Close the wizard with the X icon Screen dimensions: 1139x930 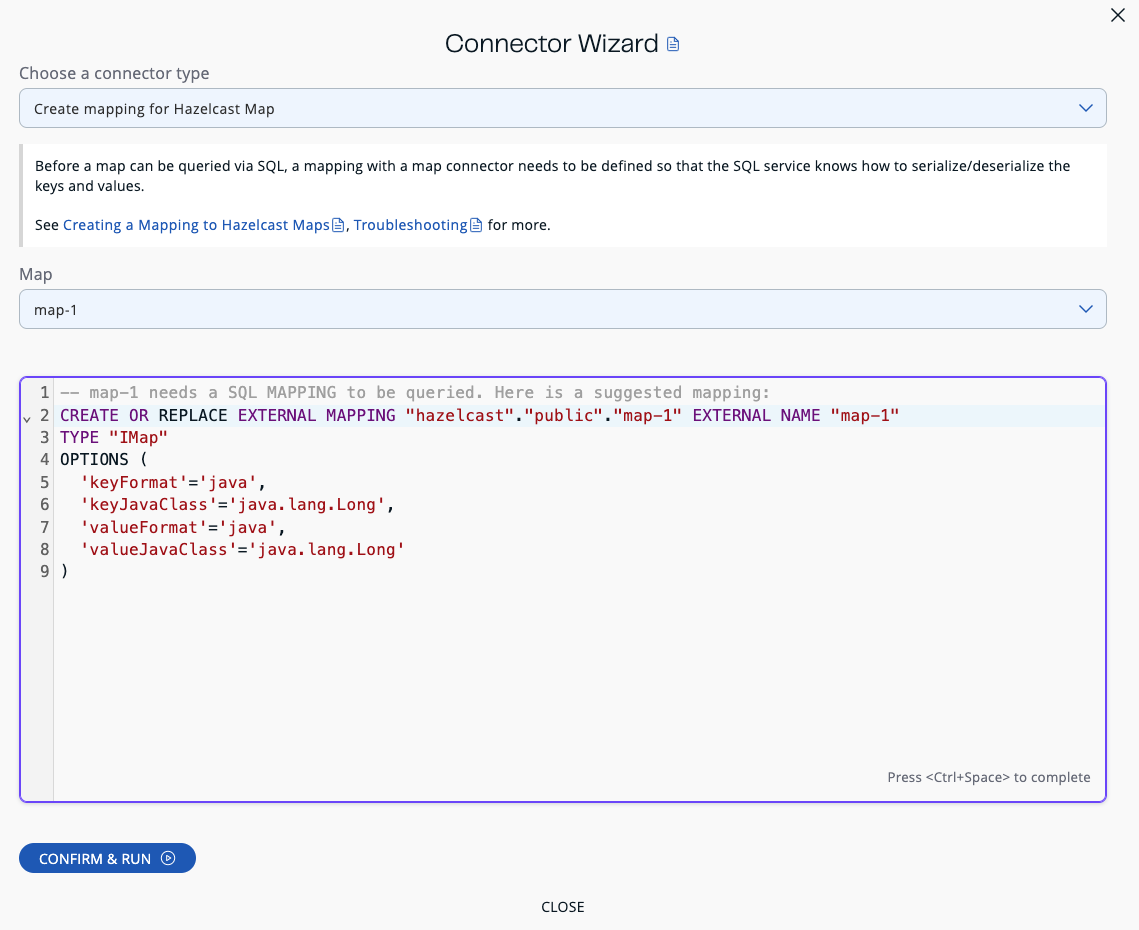click(x=1117, y=15)
